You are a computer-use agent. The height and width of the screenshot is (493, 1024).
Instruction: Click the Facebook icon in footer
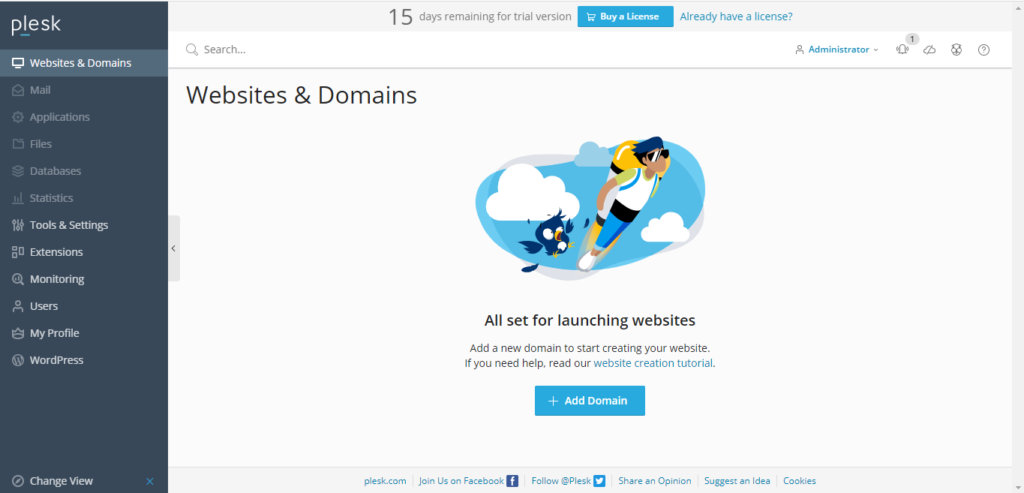[x=513, y=481]
